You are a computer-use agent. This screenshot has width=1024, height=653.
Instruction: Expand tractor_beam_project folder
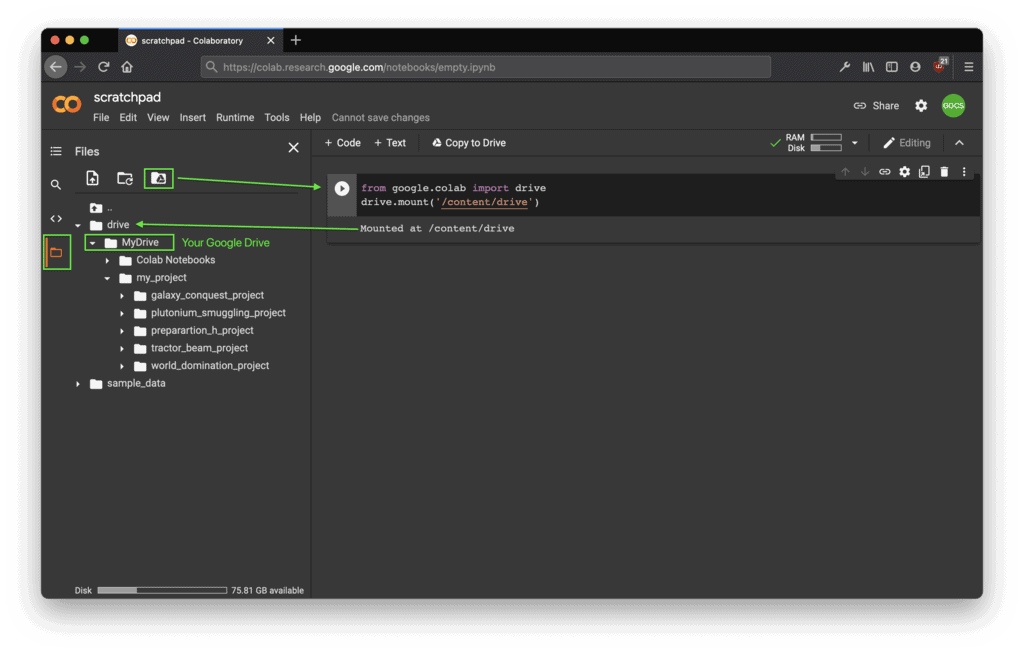coord(121,349)
